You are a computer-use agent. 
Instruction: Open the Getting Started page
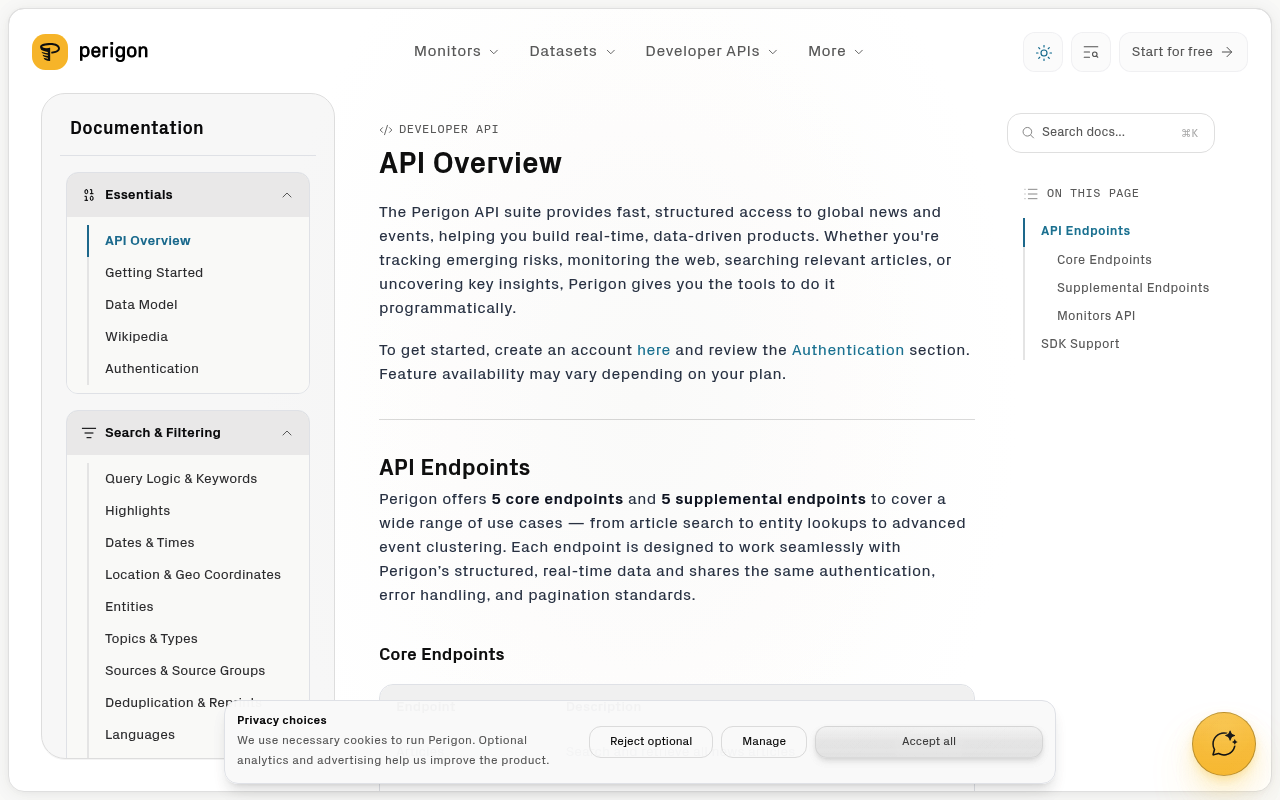(x=154, y=273)
